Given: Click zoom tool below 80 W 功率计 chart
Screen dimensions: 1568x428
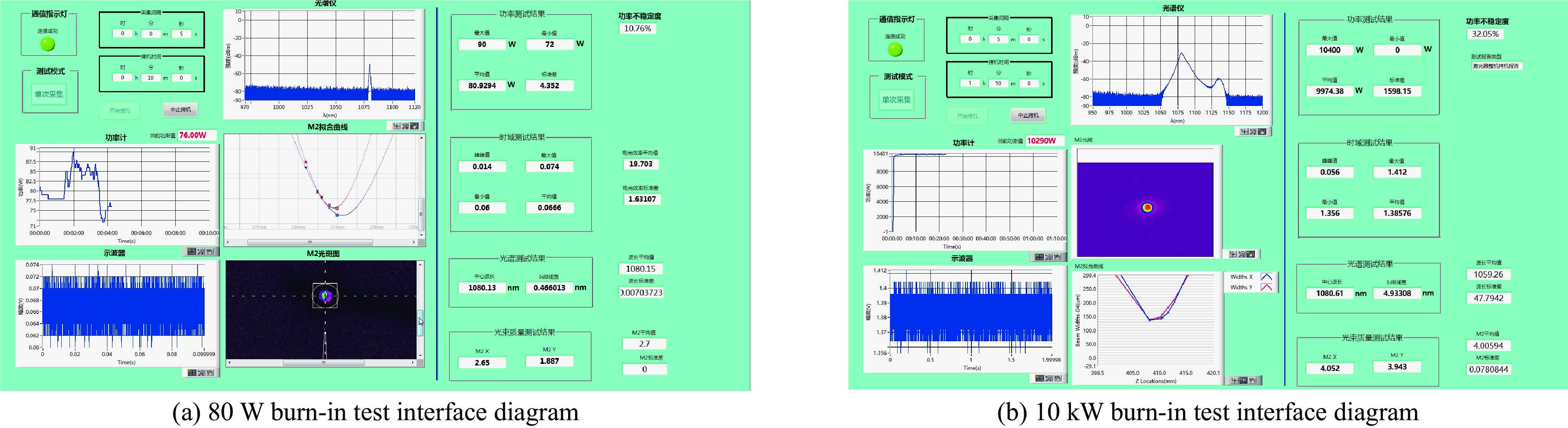Looking at the screenshot, I should click(x=200, y=251).
